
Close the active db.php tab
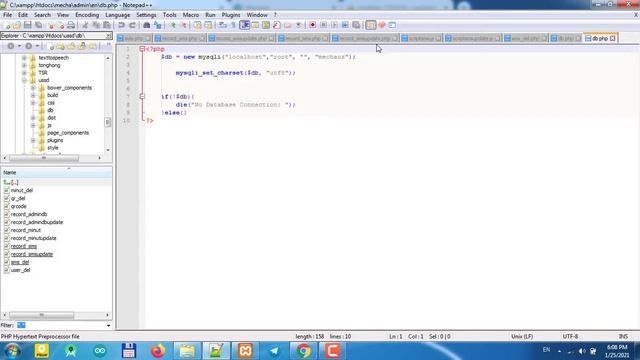pyautogui.click(x=613, y=38)
